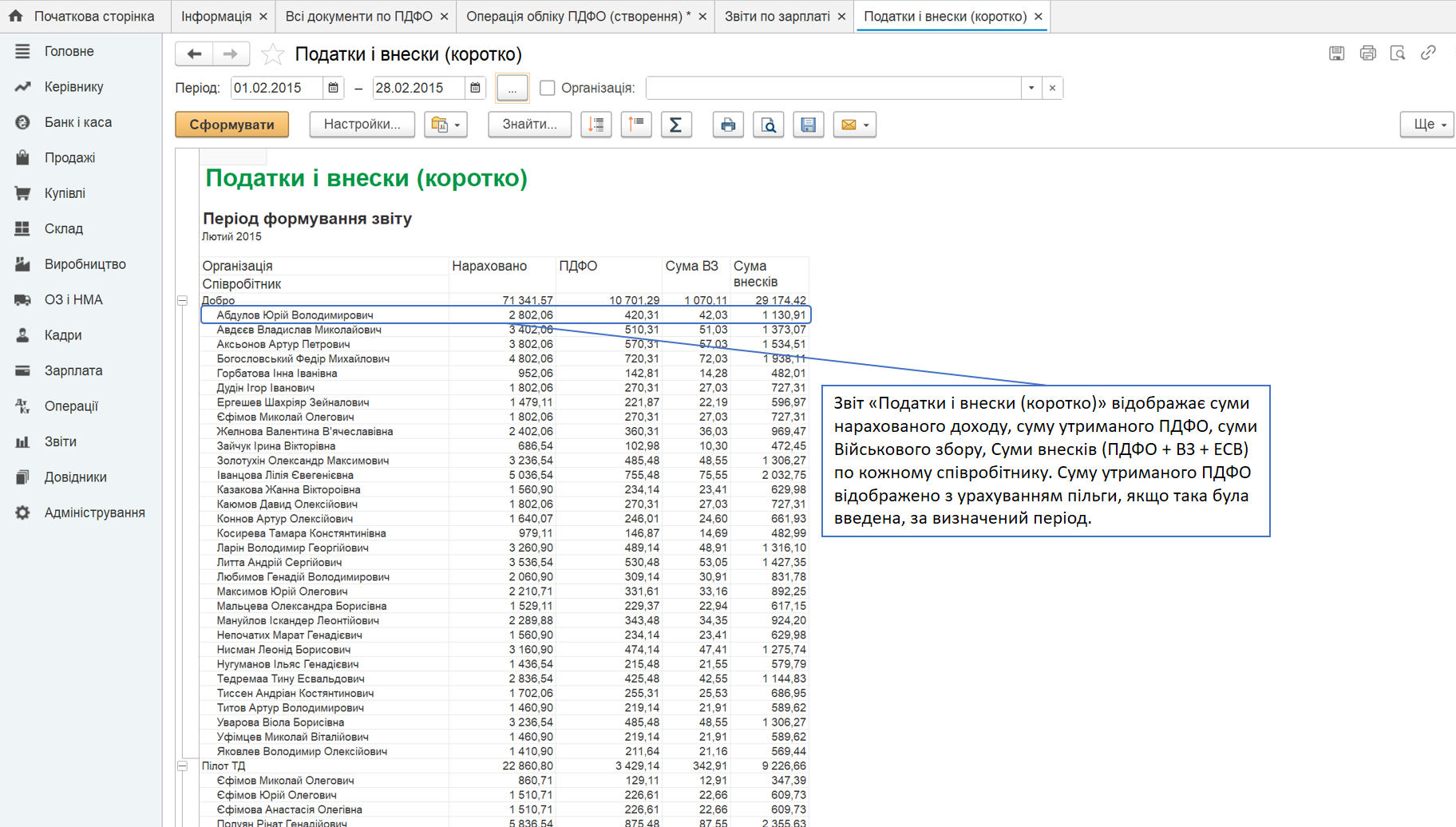Click the Знайти... button
Viewport: 1456px width, 827px height.
[x=529, y=125]
